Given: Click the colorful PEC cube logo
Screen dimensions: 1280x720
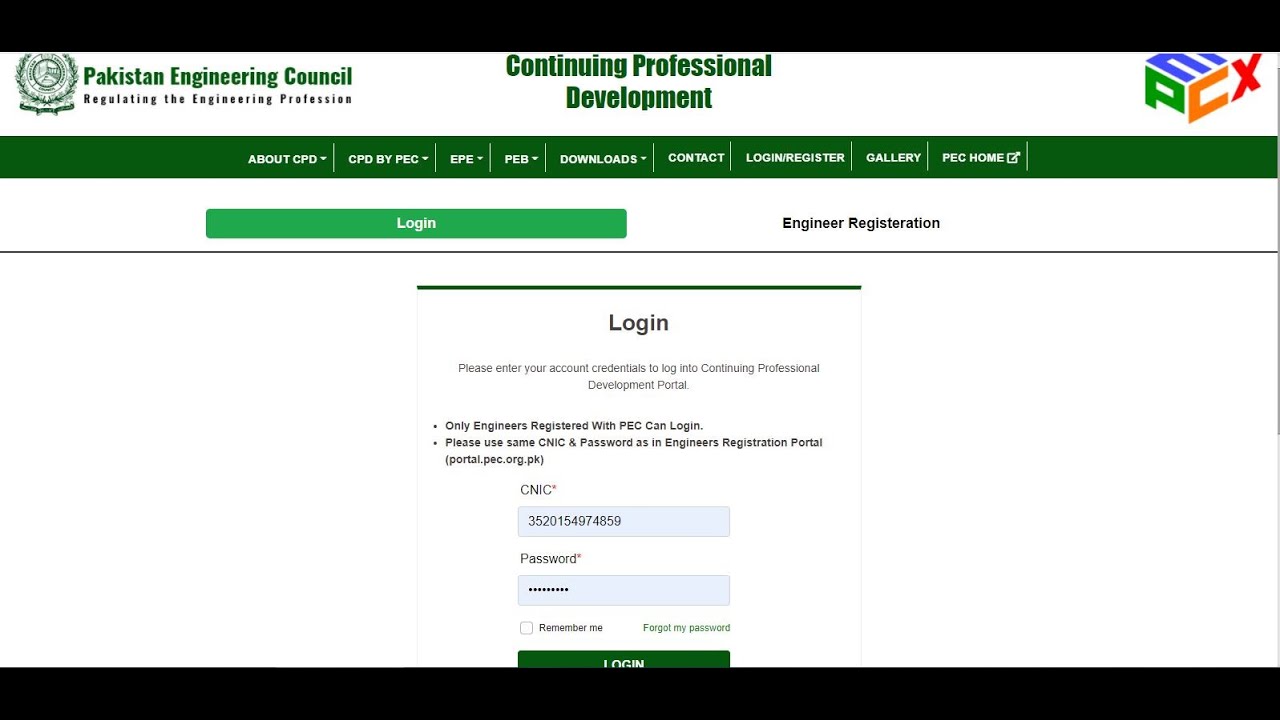Looking at the screenshot, I should tap(1203, 88).
